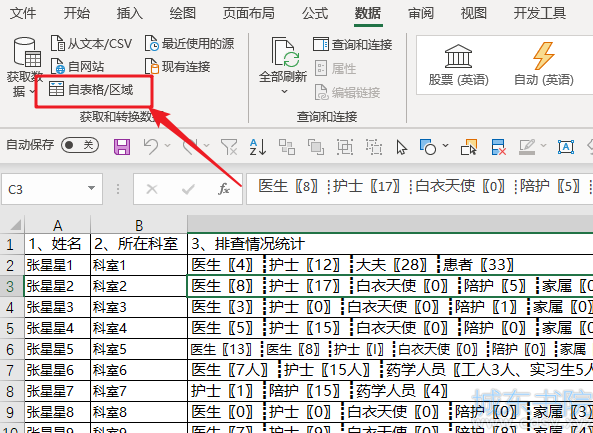Switch to the 视图 (View) tab
593x433 pixels.
point(474,14)
